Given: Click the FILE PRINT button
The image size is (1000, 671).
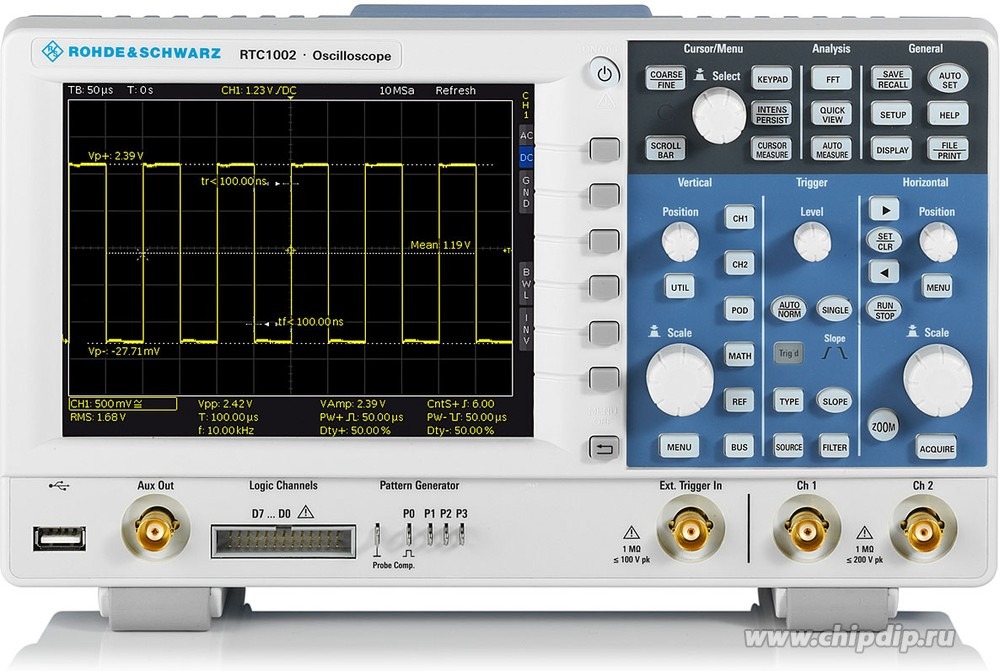Looking at the screenshot, I should [x=948, y=150].
